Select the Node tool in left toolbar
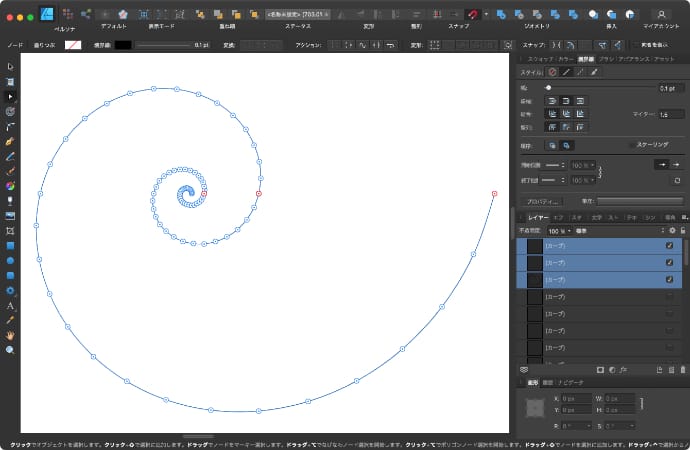Image resolution: width=690 pixels, height=450 pixels. tap(10, 96)
